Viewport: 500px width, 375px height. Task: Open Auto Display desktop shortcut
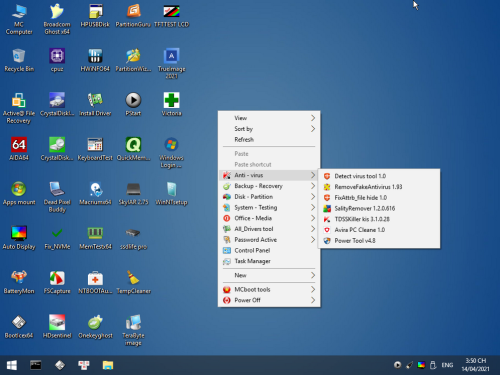click(x=19, y=238)
